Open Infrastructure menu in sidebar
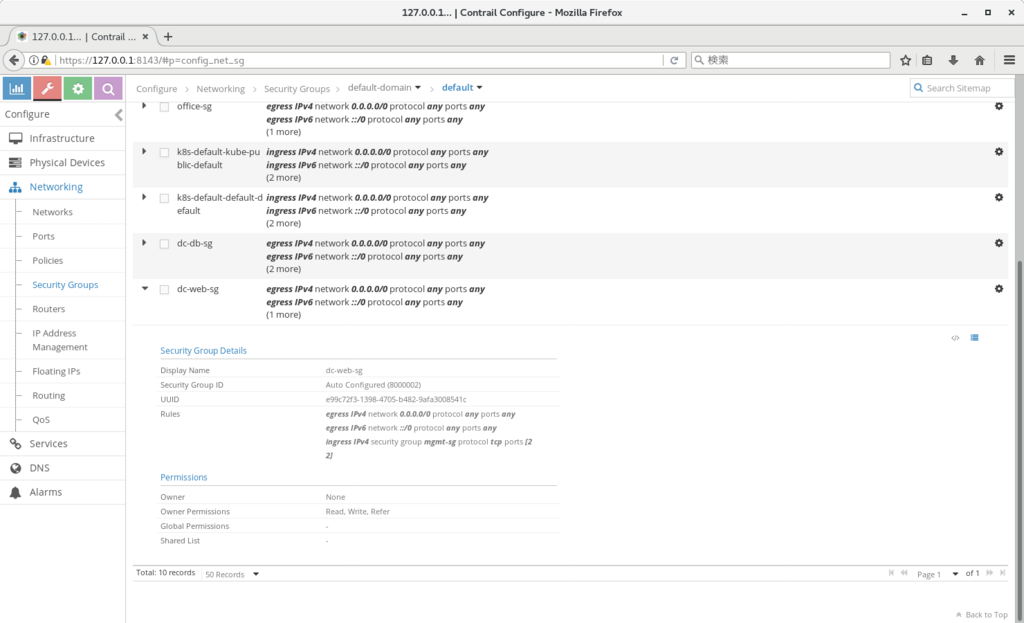This screenshot has height=623, width=1024. click(x=62, y=138)
